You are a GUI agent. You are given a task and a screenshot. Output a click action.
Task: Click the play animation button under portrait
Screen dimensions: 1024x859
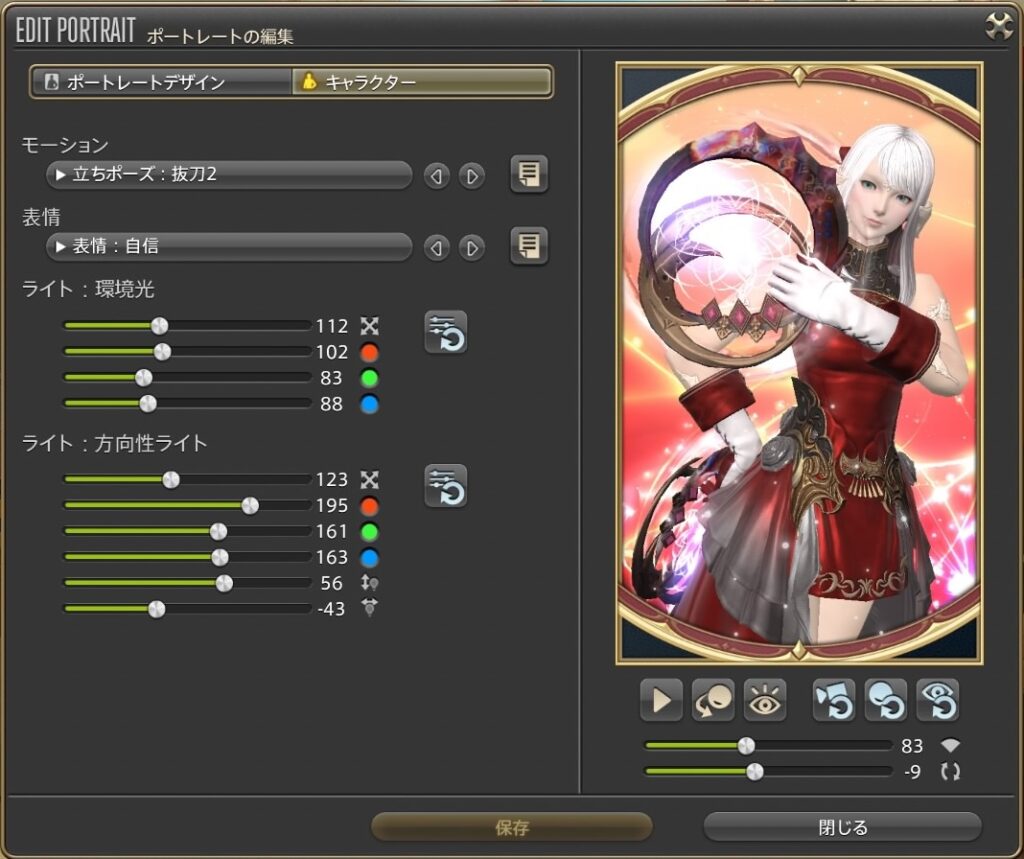661,700
